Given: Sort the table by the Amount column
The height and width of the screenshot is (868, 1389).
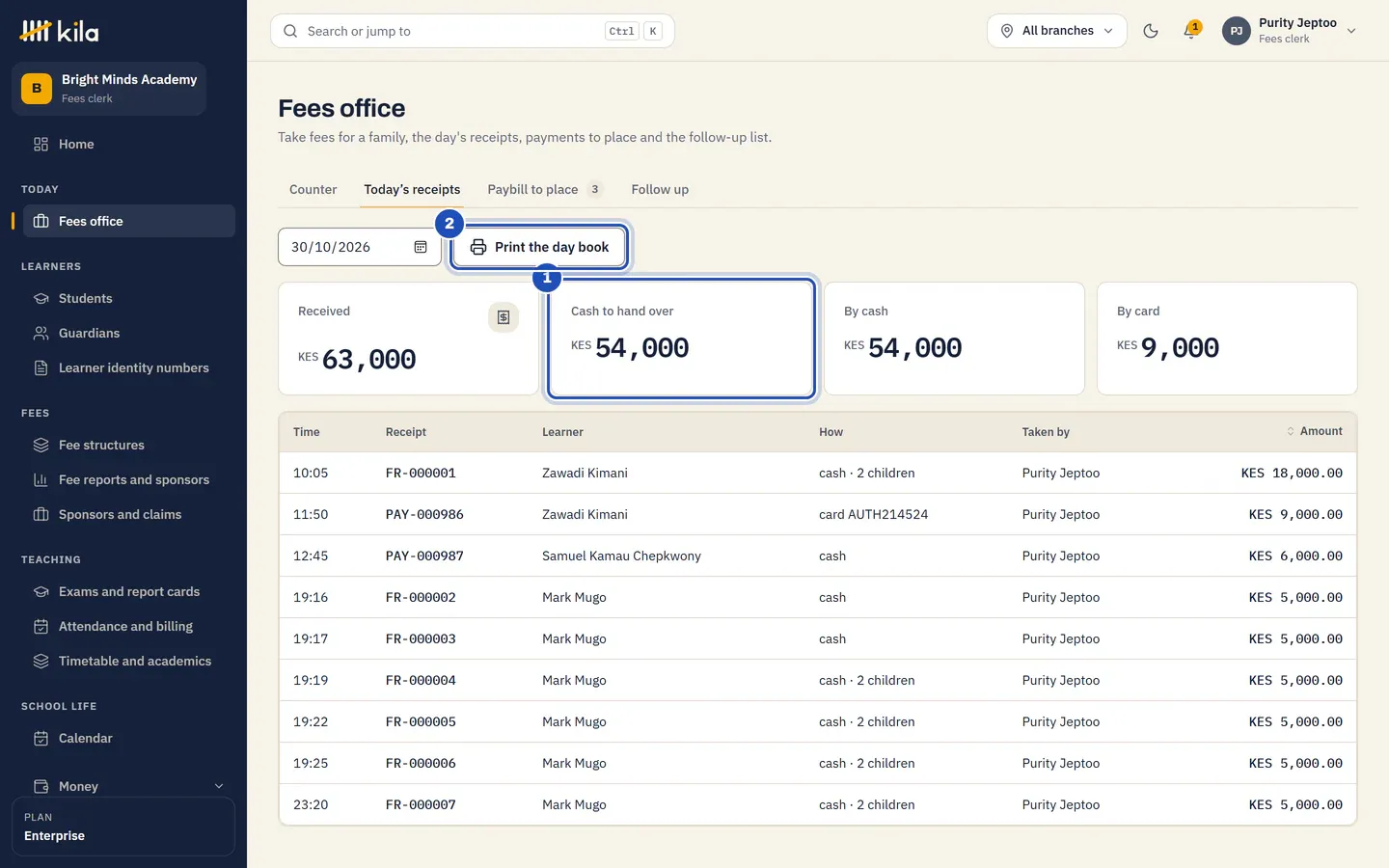Looking at the screenshot, I should tap(1314, 431).
